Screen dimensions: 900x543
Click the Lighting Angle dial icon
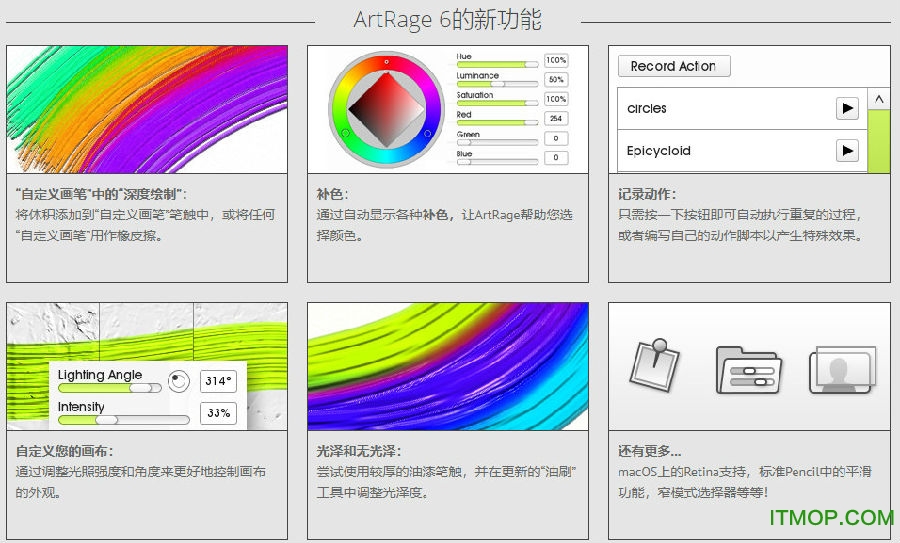click(179, 381)
